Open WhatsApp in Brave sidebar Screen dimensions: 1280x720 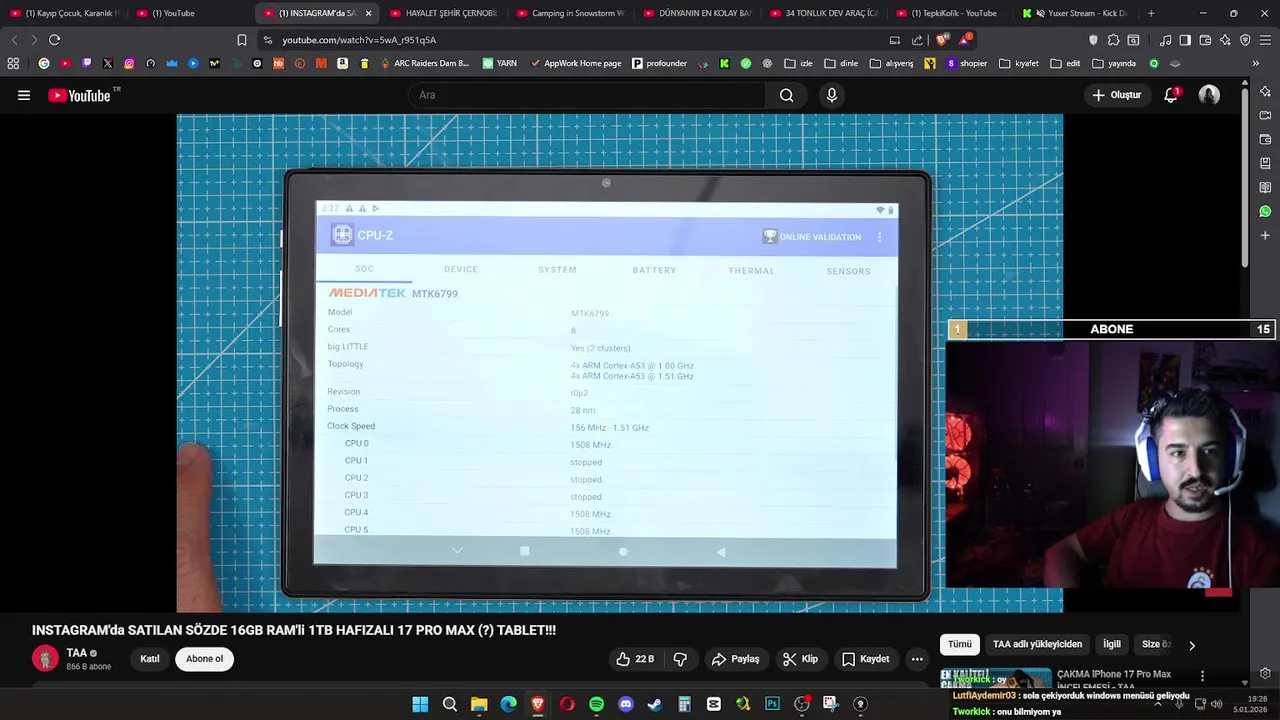tap(1265, 211)
